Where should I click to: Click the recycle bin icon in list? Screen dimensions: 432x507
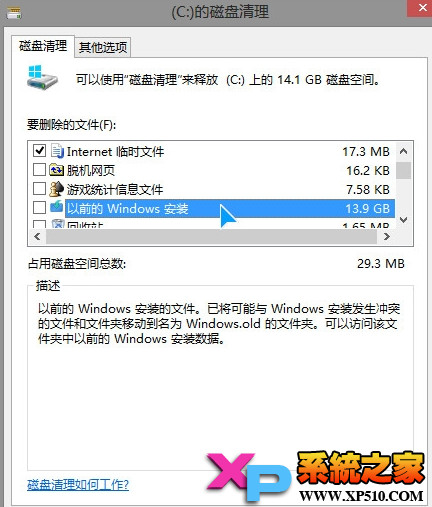pyautogui.click(x=57, y=224)
